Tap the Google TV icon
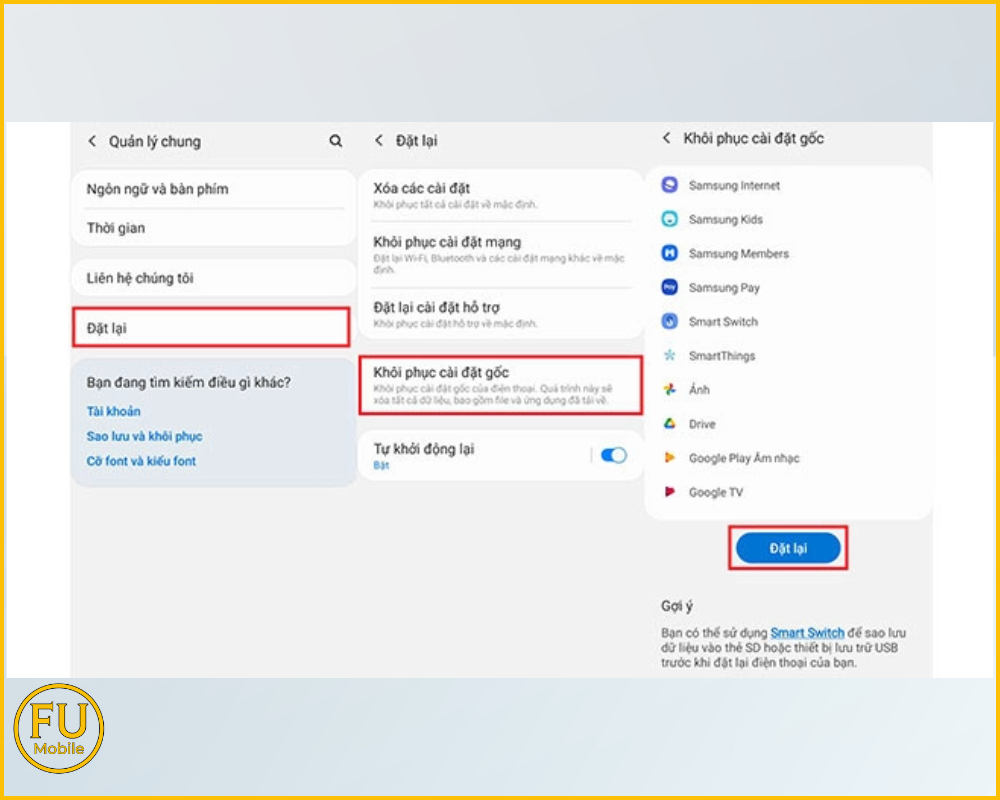Image resolution: width=1000 pixels, height=800 pixels. [670, 492]
